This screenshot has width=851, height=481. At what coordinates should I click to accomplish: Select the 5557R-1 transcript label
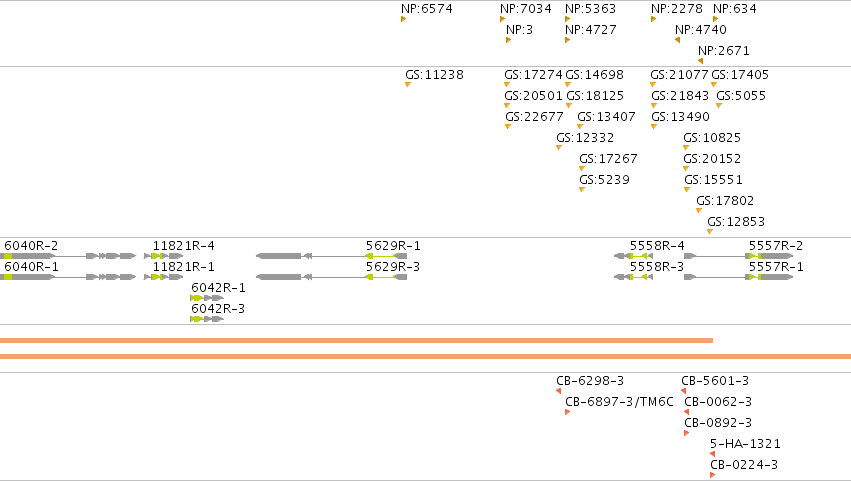point(776,267)
